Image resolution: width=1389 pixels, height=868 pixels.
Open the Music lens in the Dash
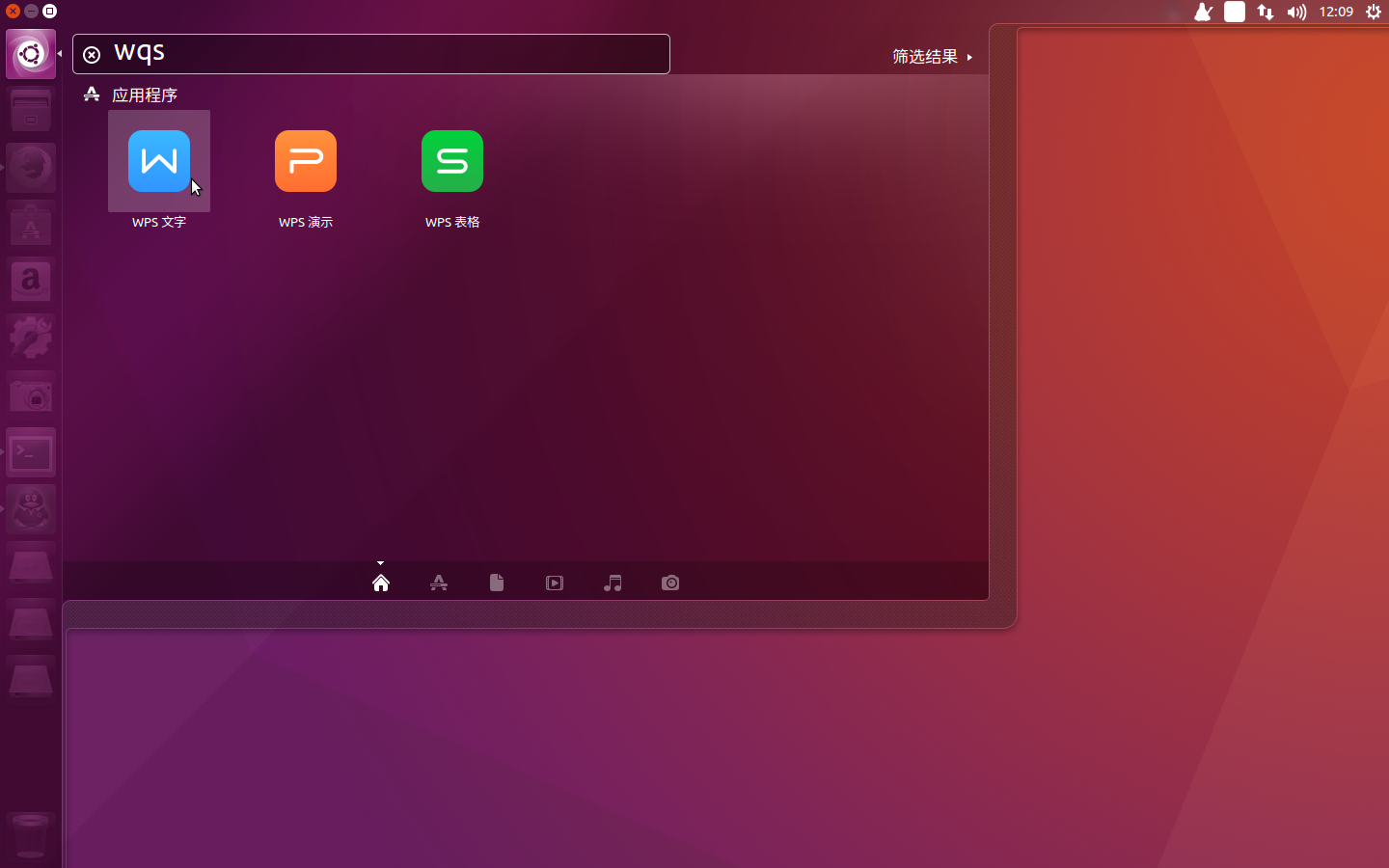(x=613, y=583)
